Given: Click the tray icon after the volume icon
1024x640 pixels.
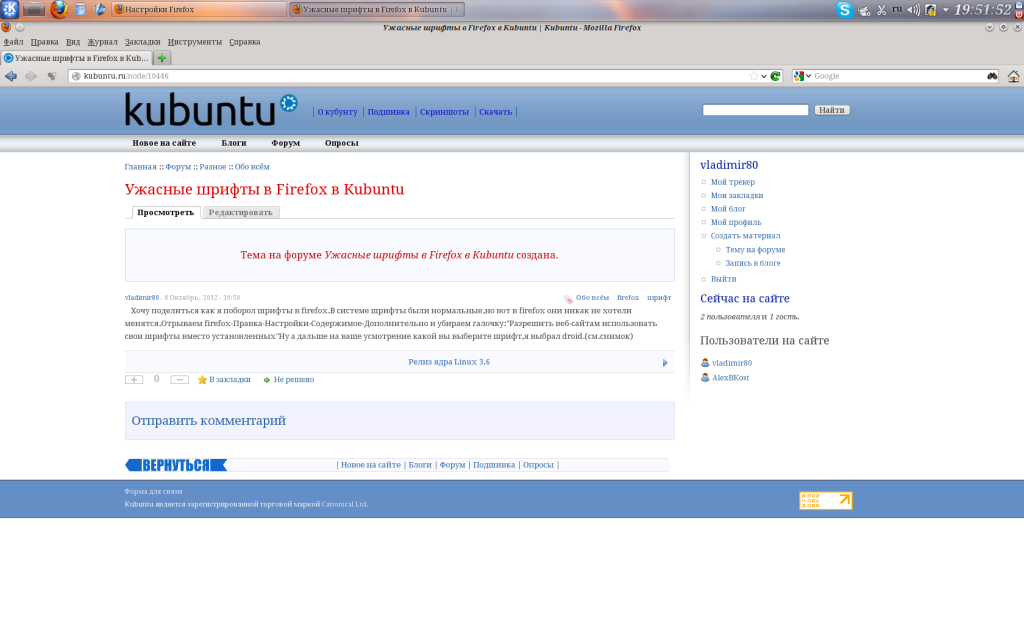Looking at the screenshot, I should [931, 10].
